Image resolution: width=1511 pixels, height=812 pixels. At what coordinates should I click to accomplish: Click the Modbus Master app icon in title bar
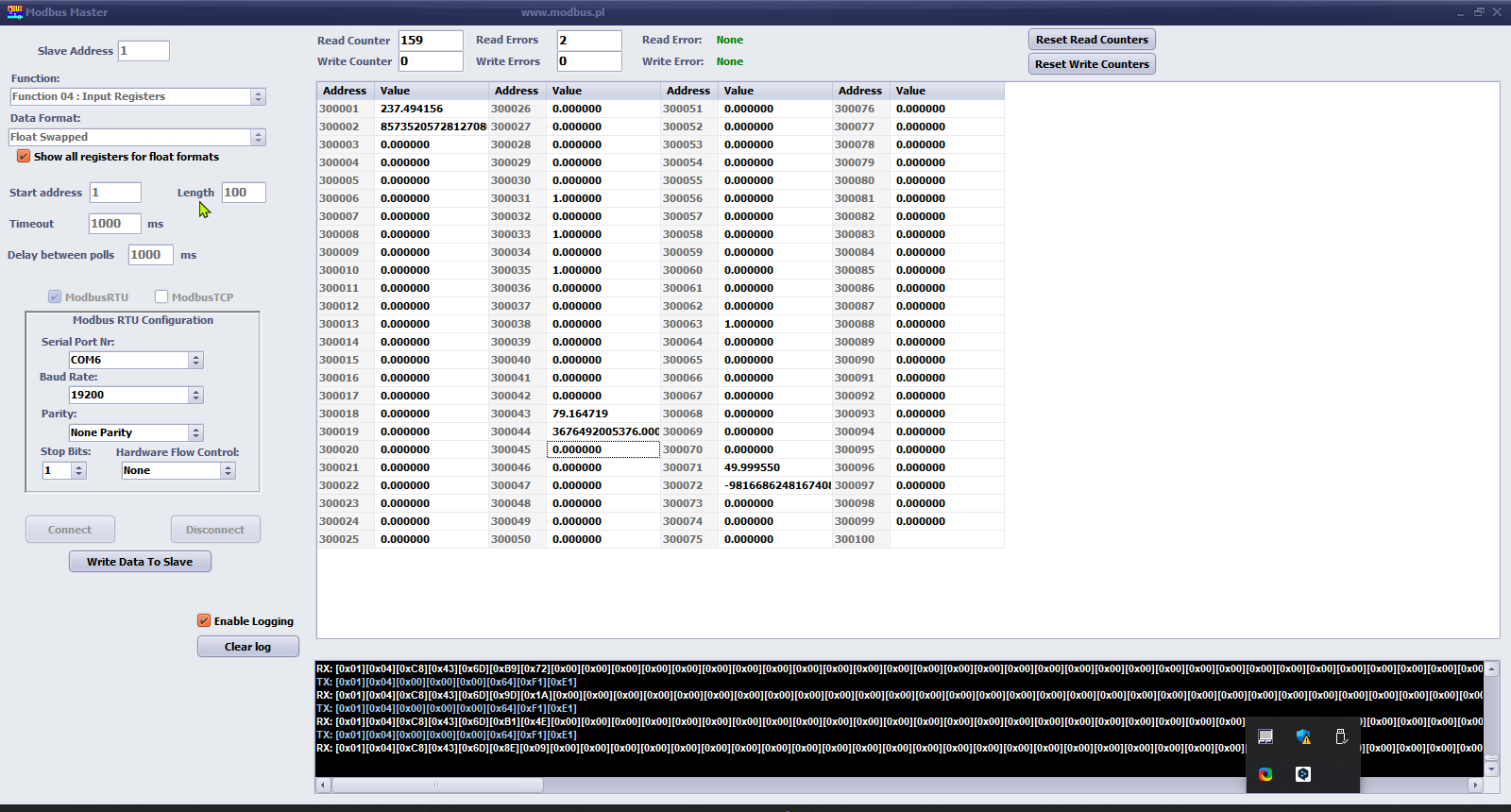14,11
